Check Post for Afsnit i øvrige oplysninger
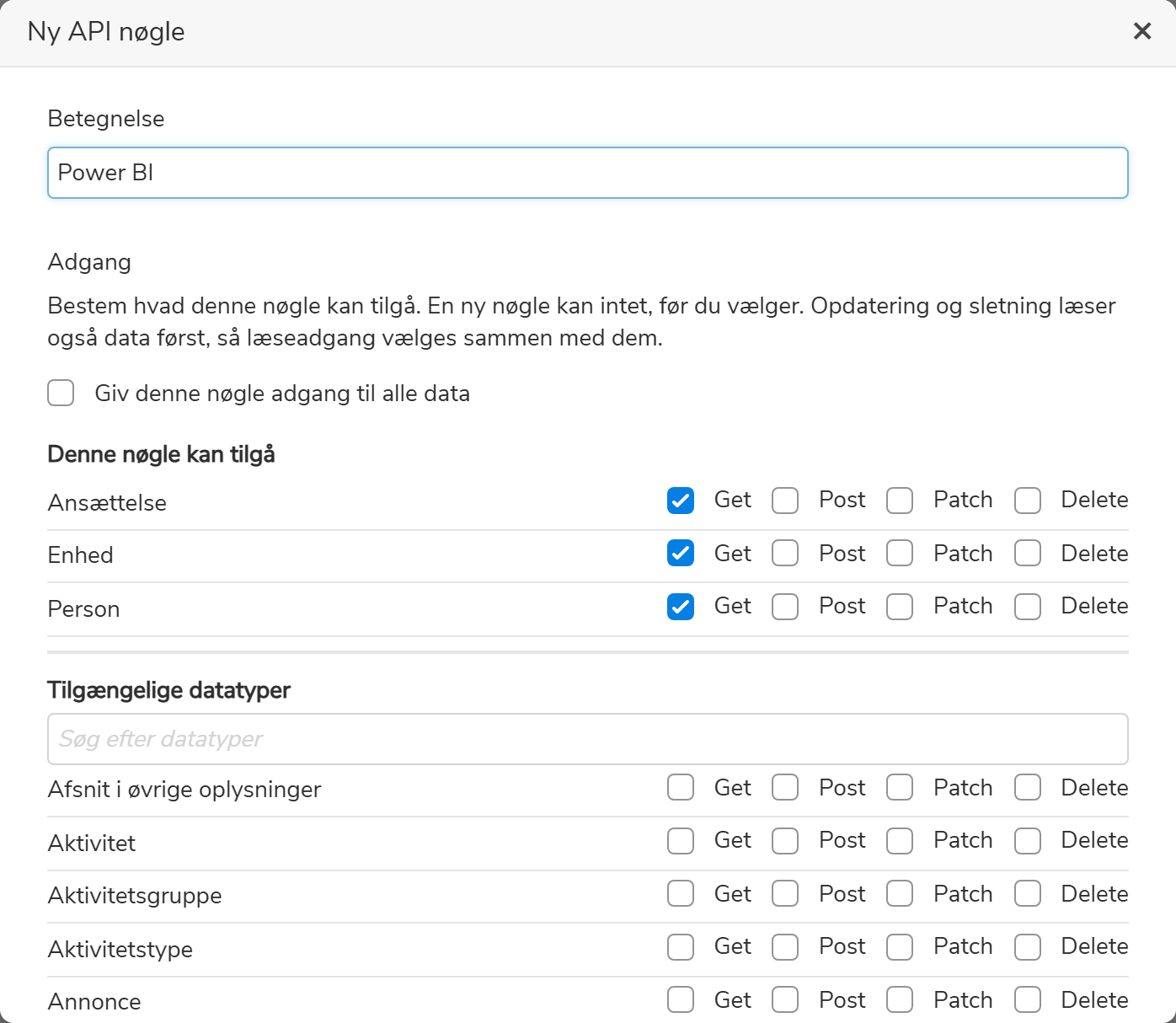 [785, 787]
